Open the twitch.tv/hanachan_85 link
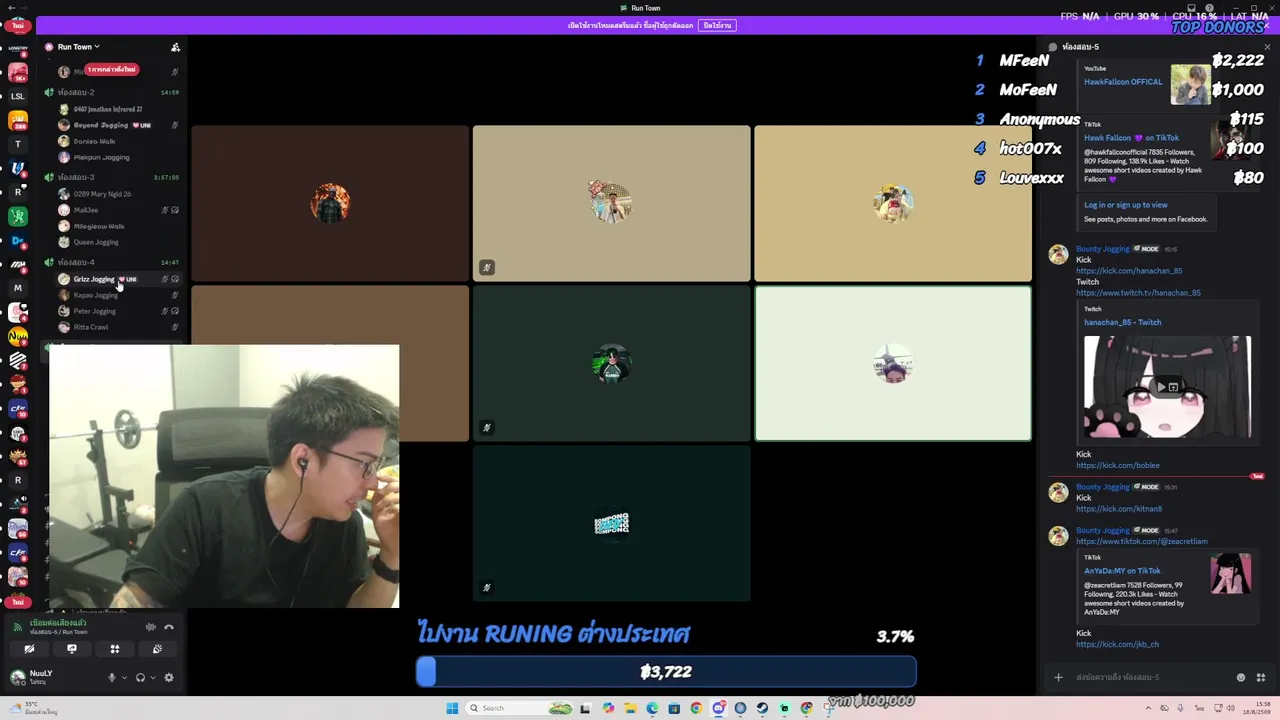This screenshot has width=1280, height=720. click(x=1138, y=293)
